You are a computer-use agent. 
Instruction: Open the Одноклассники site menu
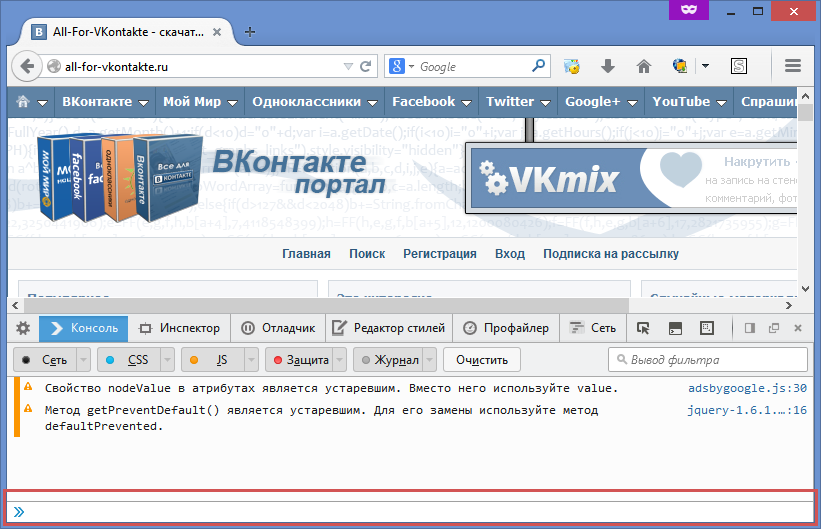coord(314,102)
